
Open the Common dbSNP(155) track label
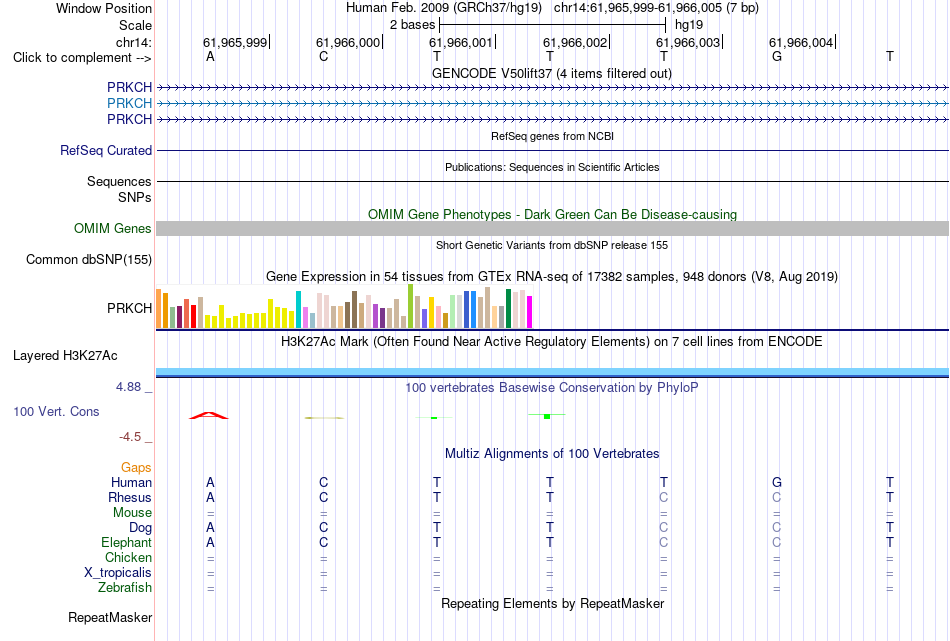pyautogui.click(x=88, y=259)
